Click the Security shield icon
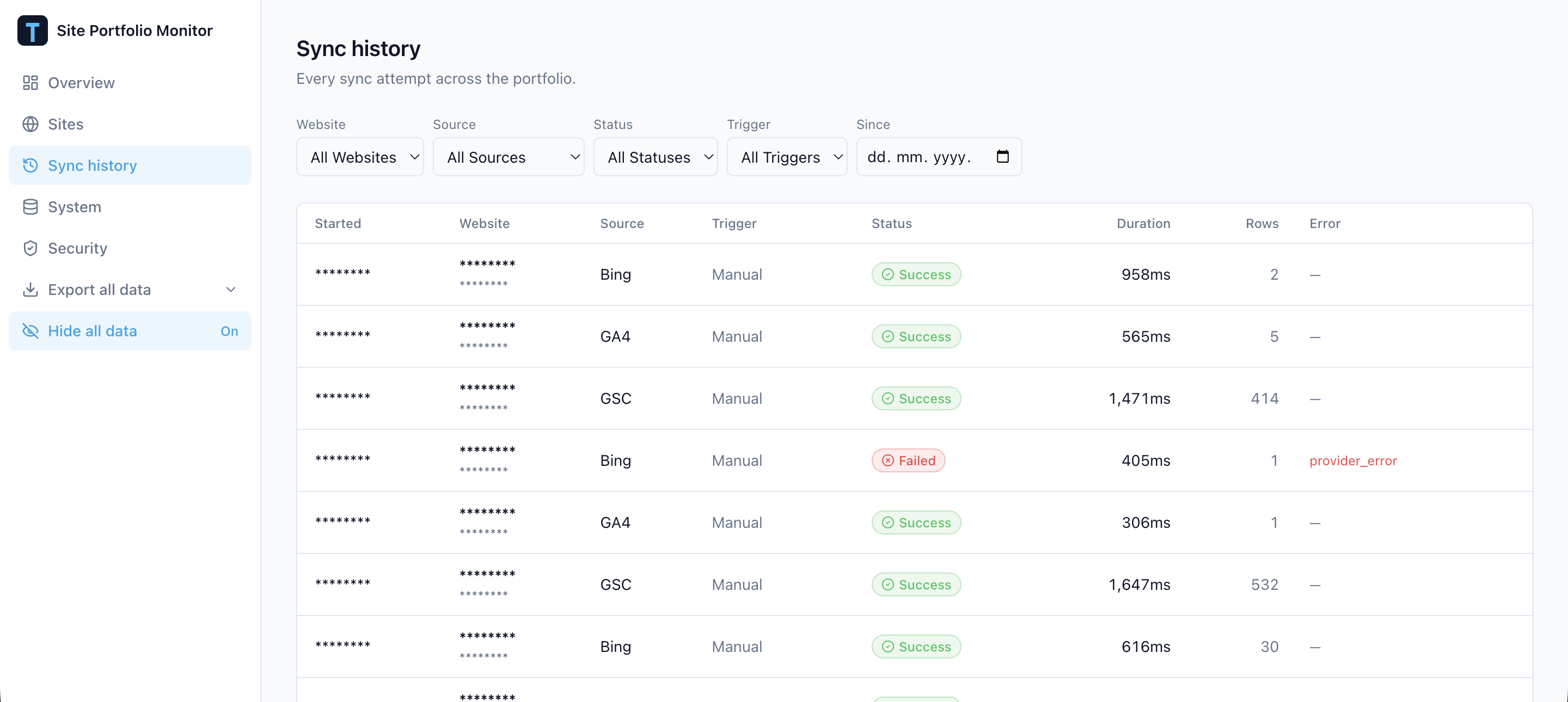This screenshot has width=1568, height=702. [x=30, y=248]
